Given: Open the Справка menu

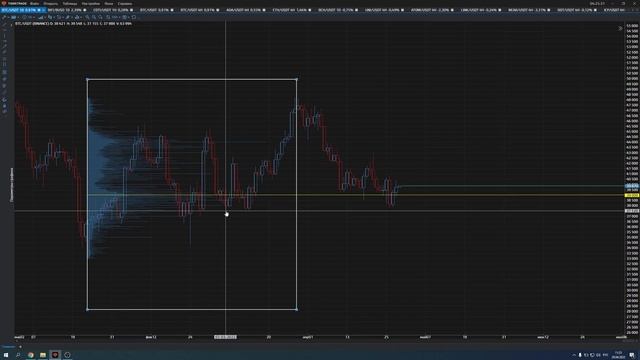Looking at the screenshot, I should click(125, 4).
